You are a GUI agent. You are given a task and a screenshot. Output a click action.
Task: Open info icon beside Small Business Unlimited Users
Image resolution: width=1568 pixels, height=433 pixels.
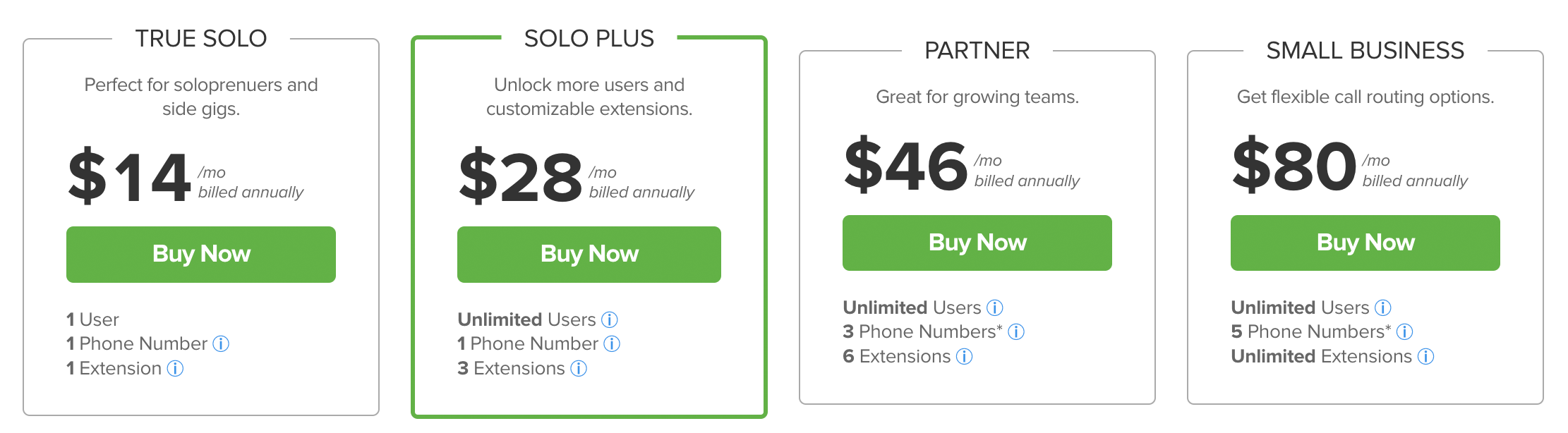tap(1383, 308)
